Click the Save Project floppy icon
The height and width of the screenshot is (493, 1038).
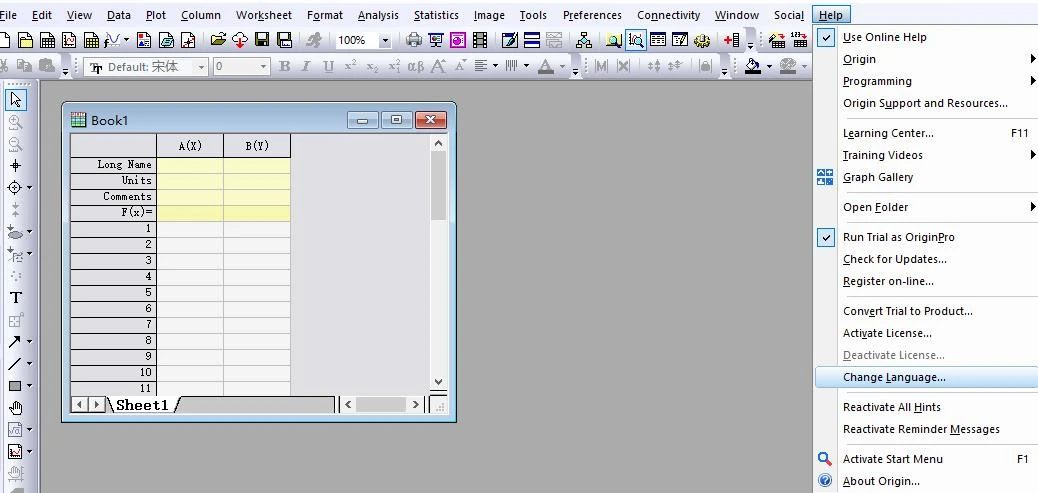262,40
